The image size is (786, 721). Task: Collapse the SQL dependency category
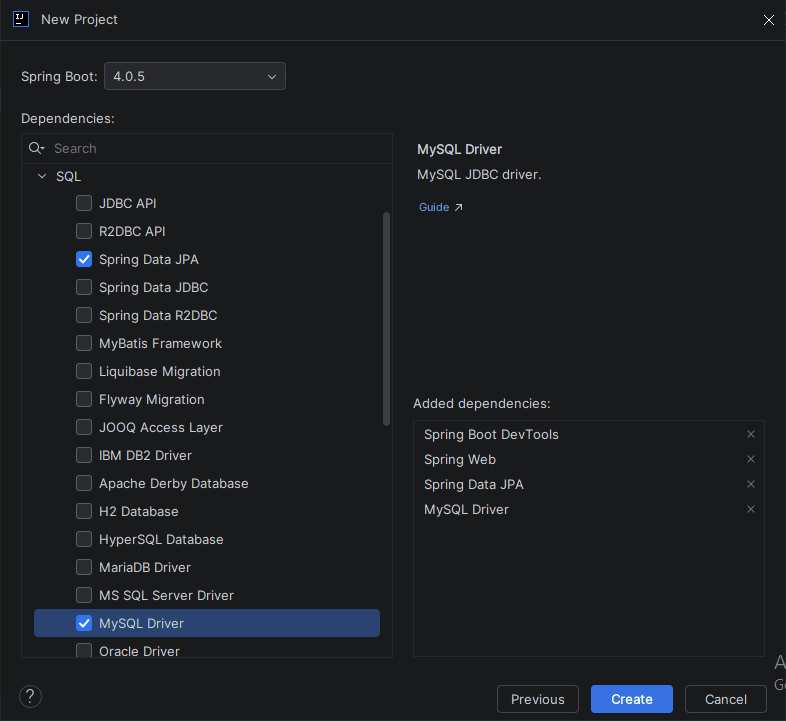click(42, 176)
